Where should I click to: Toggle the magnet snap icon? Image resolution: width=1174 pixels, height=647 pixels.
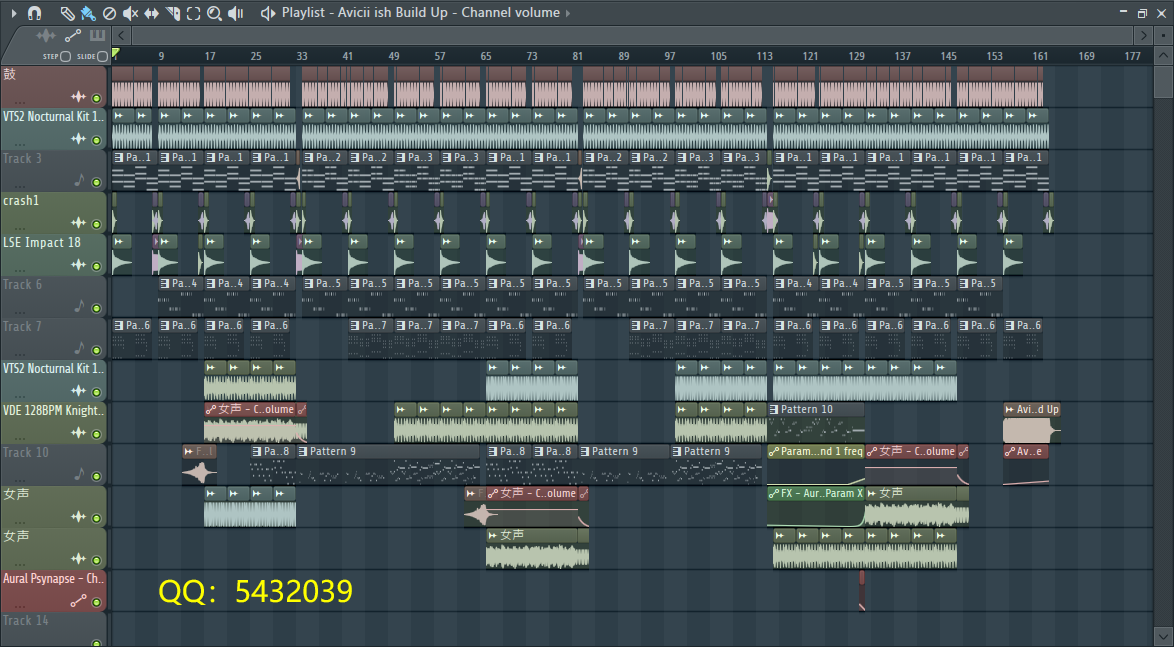point(33,13)
